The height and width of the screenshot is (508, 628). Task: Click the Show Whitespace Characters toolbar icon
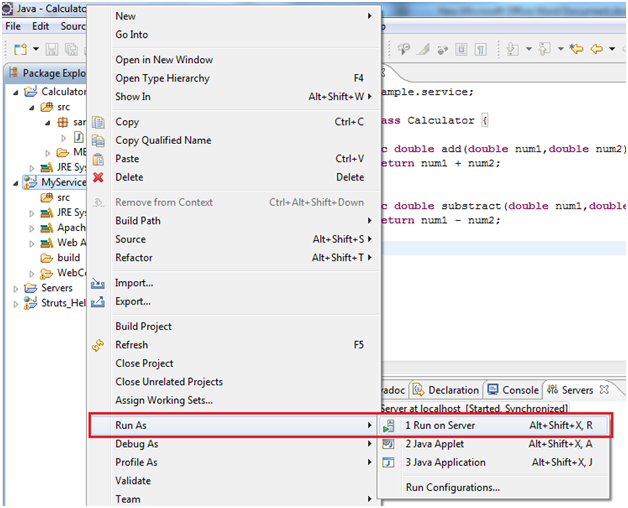481,49
